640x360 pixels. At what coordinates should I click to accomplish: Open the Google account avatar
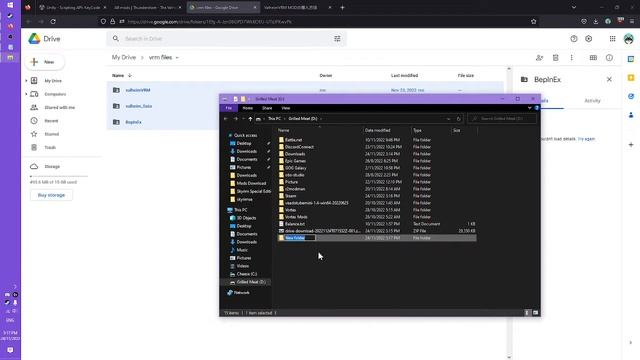[629, 39]
